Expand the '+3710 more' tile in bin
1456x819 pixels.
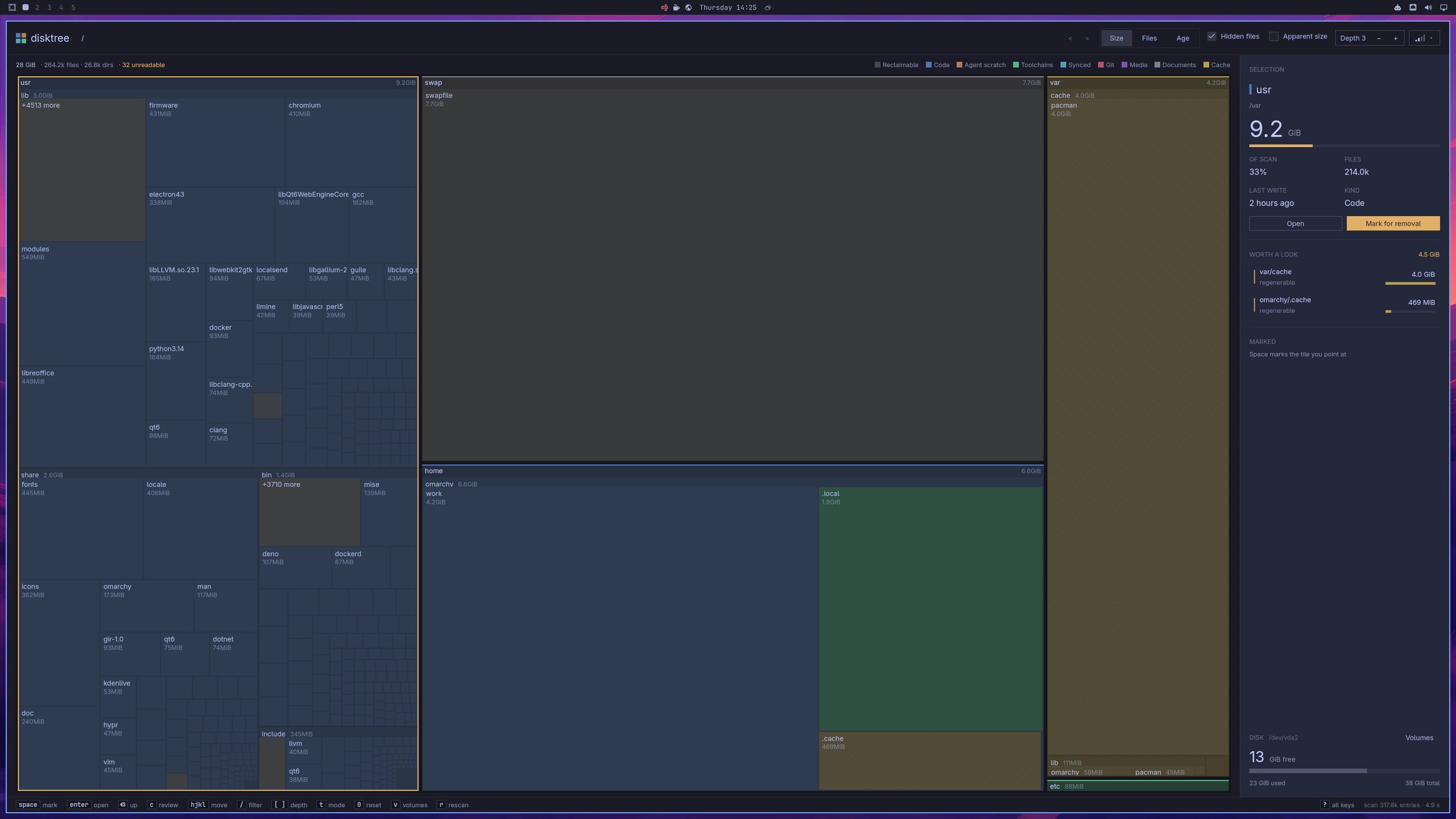coord(310,512)
